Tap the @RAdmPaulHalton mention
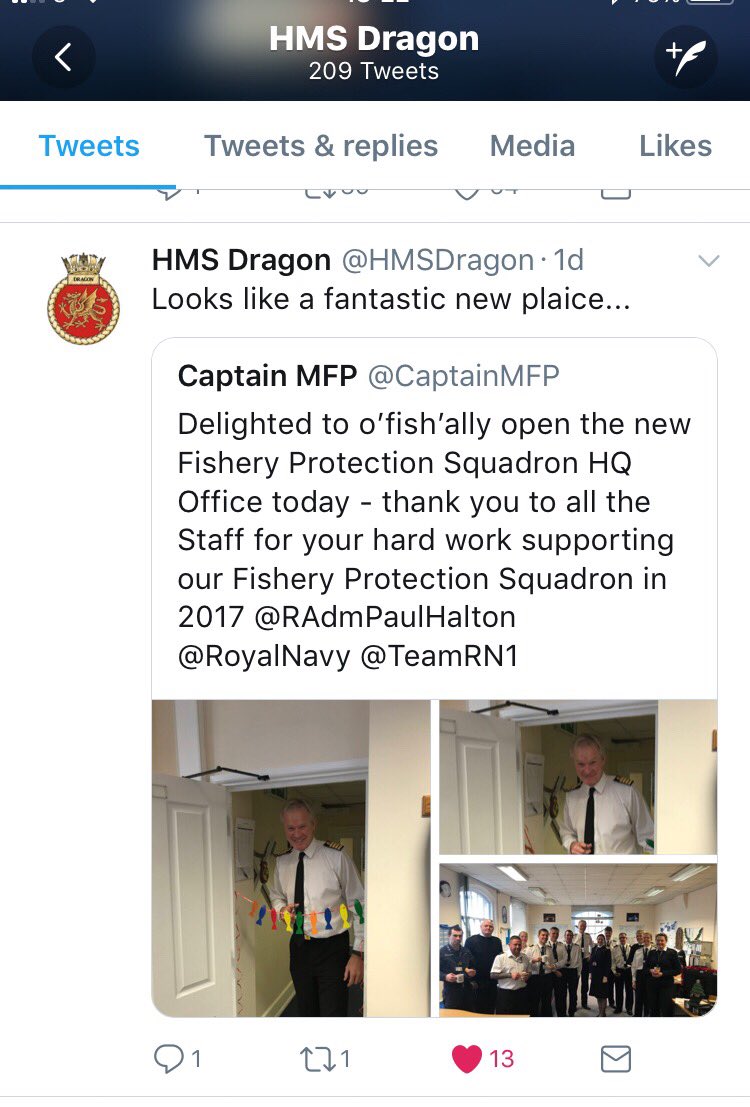The width and height of the screenshot is (750, 1107). [x=384, y=617]
